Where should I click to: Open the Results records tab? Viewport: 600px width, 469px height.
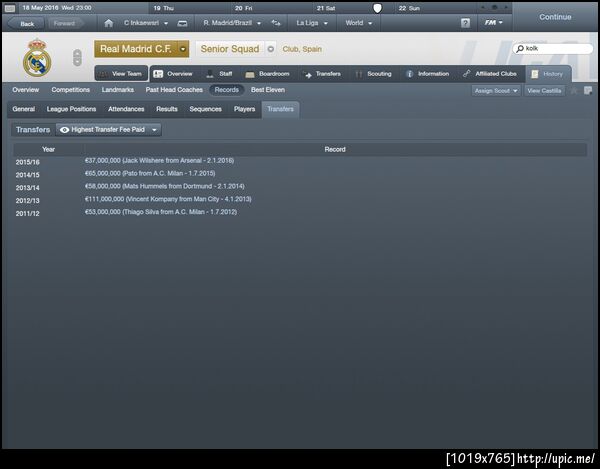click(167, 109)
